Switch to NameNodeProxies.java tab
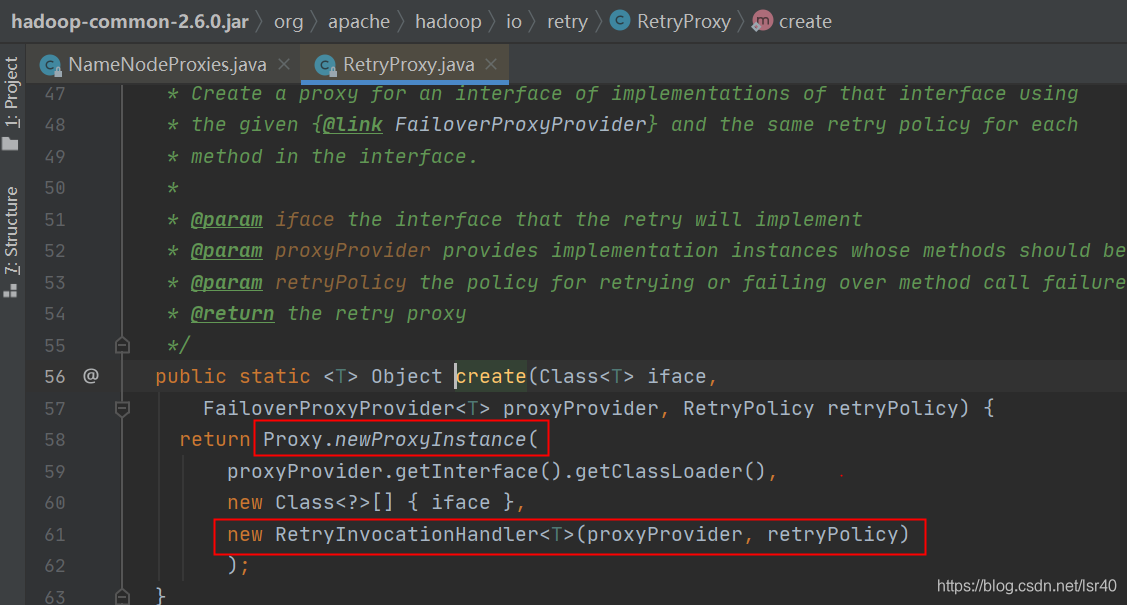1127x605 pixels. (167, 65)
